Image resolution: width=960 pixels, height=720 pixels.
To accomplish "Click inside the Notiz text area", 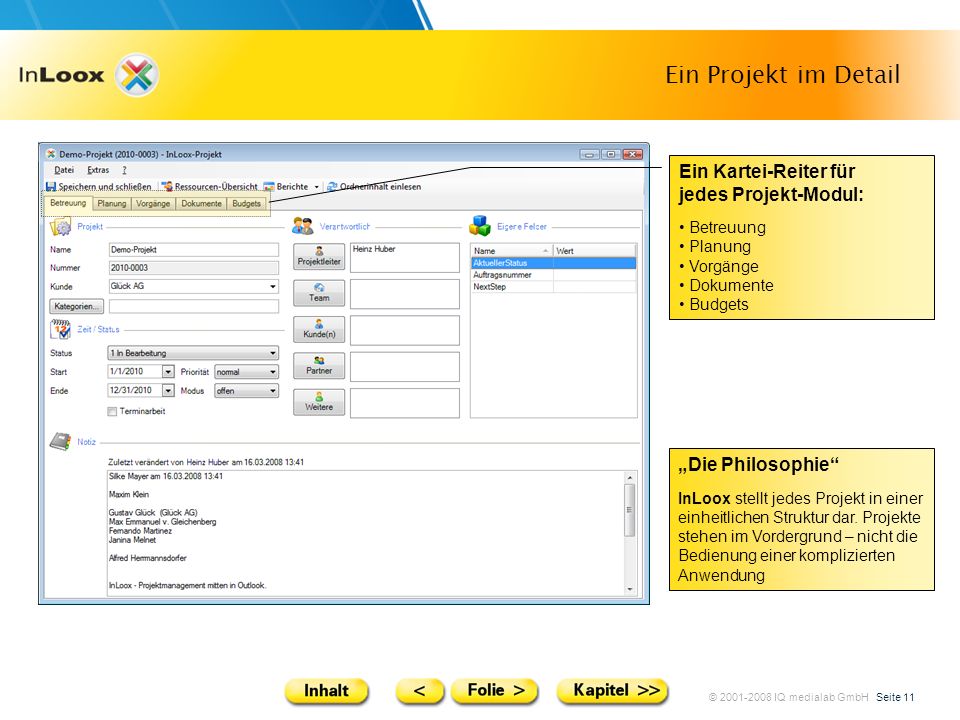I will pos(366,533).
